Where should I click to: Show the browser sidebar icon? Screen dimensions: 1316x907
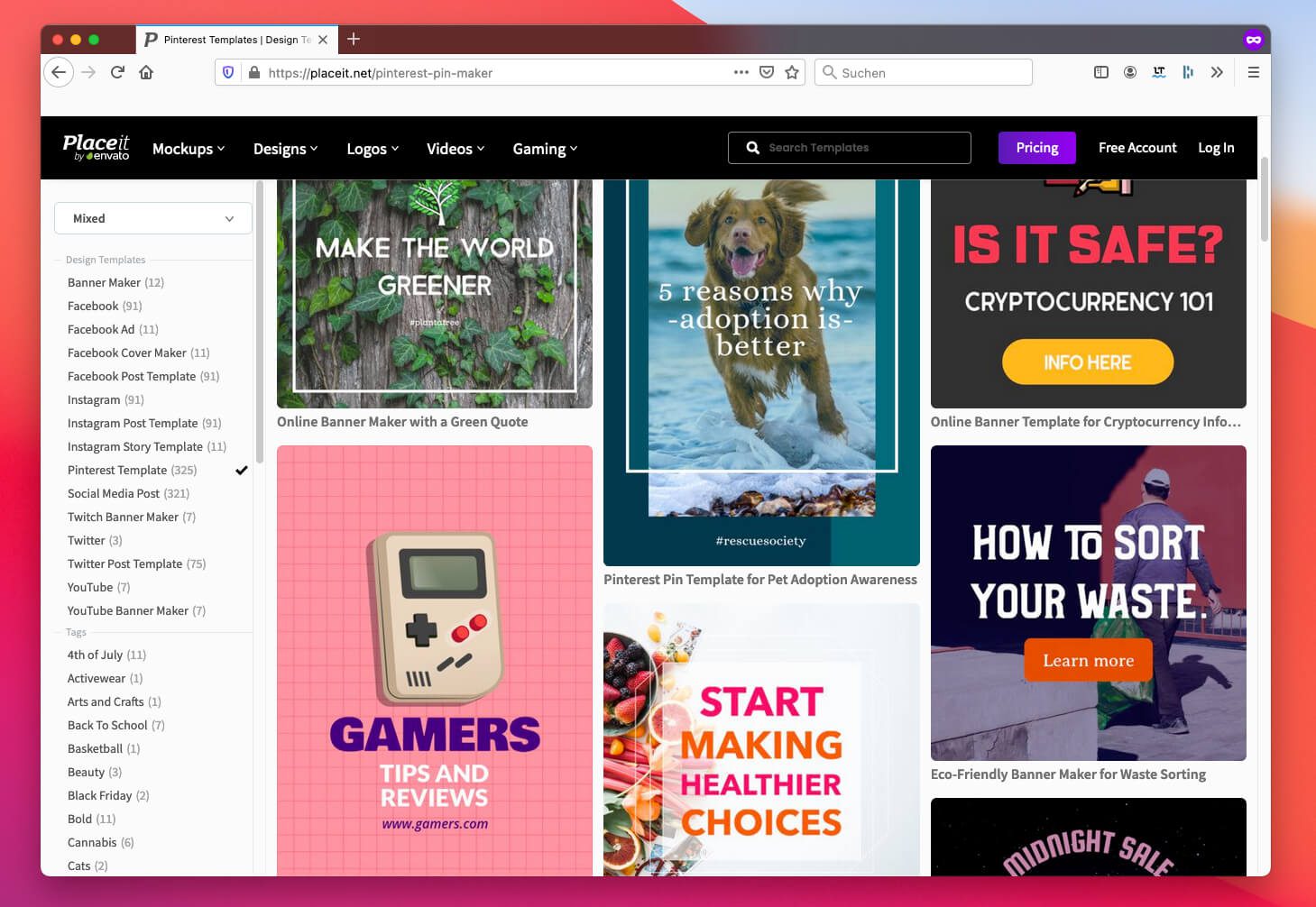(1101, 72)
